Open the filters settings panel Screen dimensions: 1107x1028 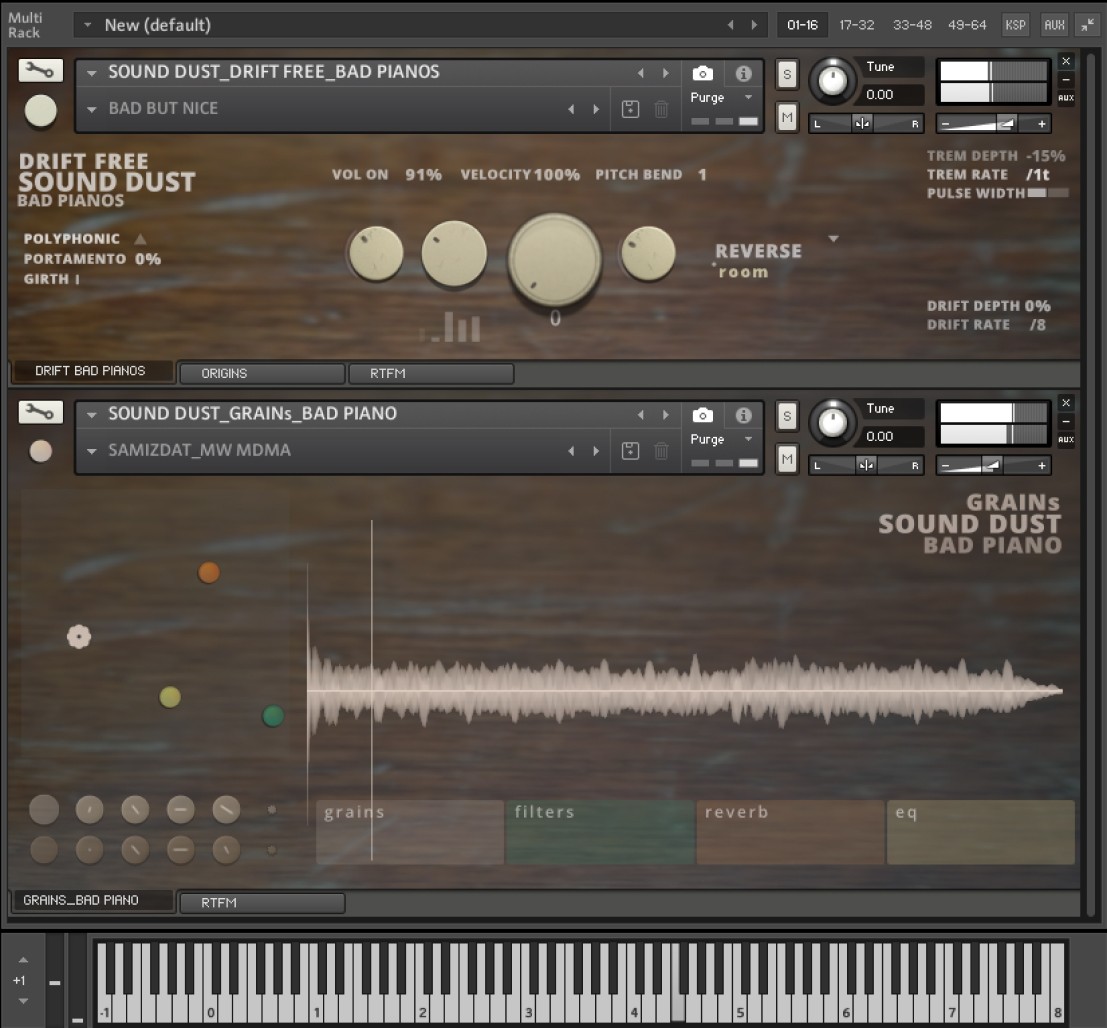(x=600, y=832)
